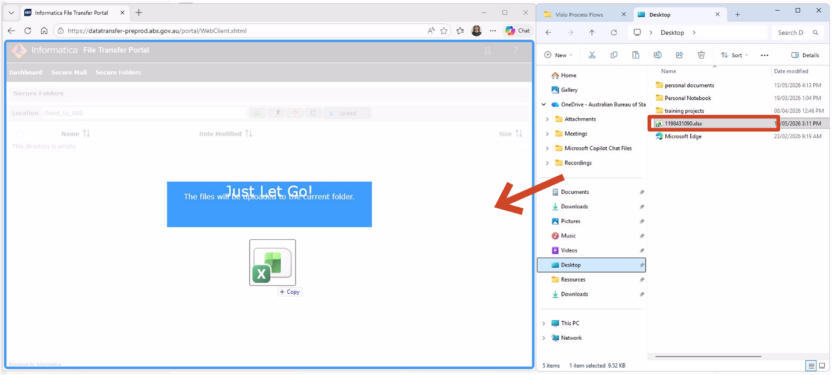The height and width of the screenshot is (375, 832).
Task: Collapse the OneDrive tree node
Action: tap(544, 104)
